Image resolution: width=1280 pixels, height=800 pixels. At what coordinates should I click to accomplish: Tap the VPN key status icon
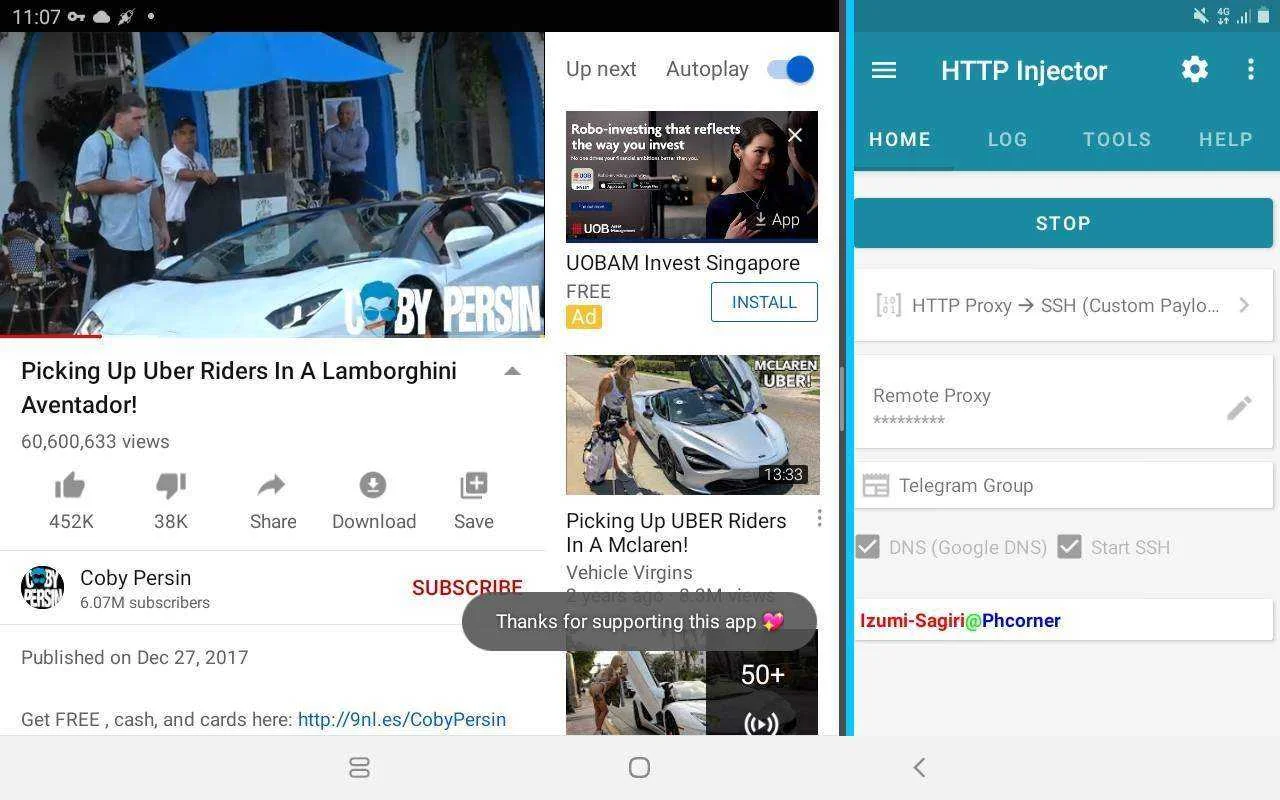pos(77,17)
